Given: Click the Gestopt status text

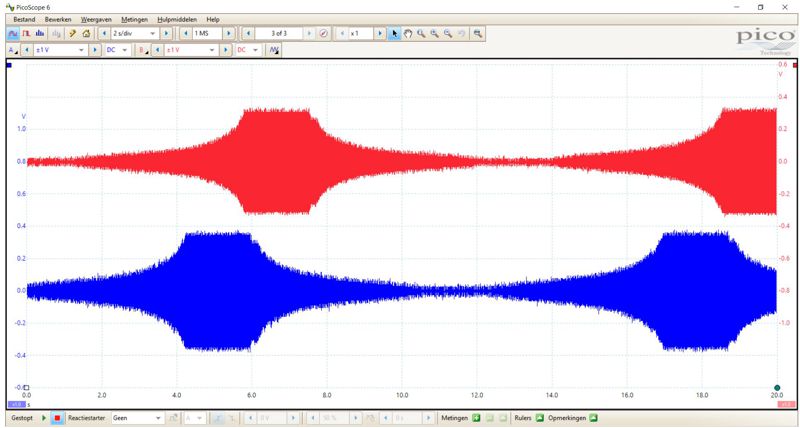Looking at the screenshot, I should click(21, 418).
